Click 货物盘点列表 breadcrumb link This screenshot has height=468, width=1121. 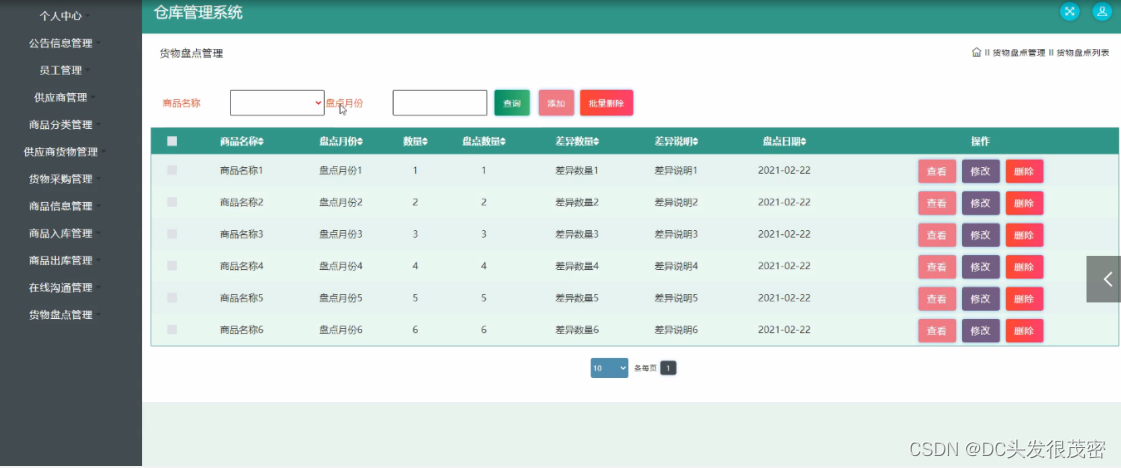click(x=1083, y=53)
